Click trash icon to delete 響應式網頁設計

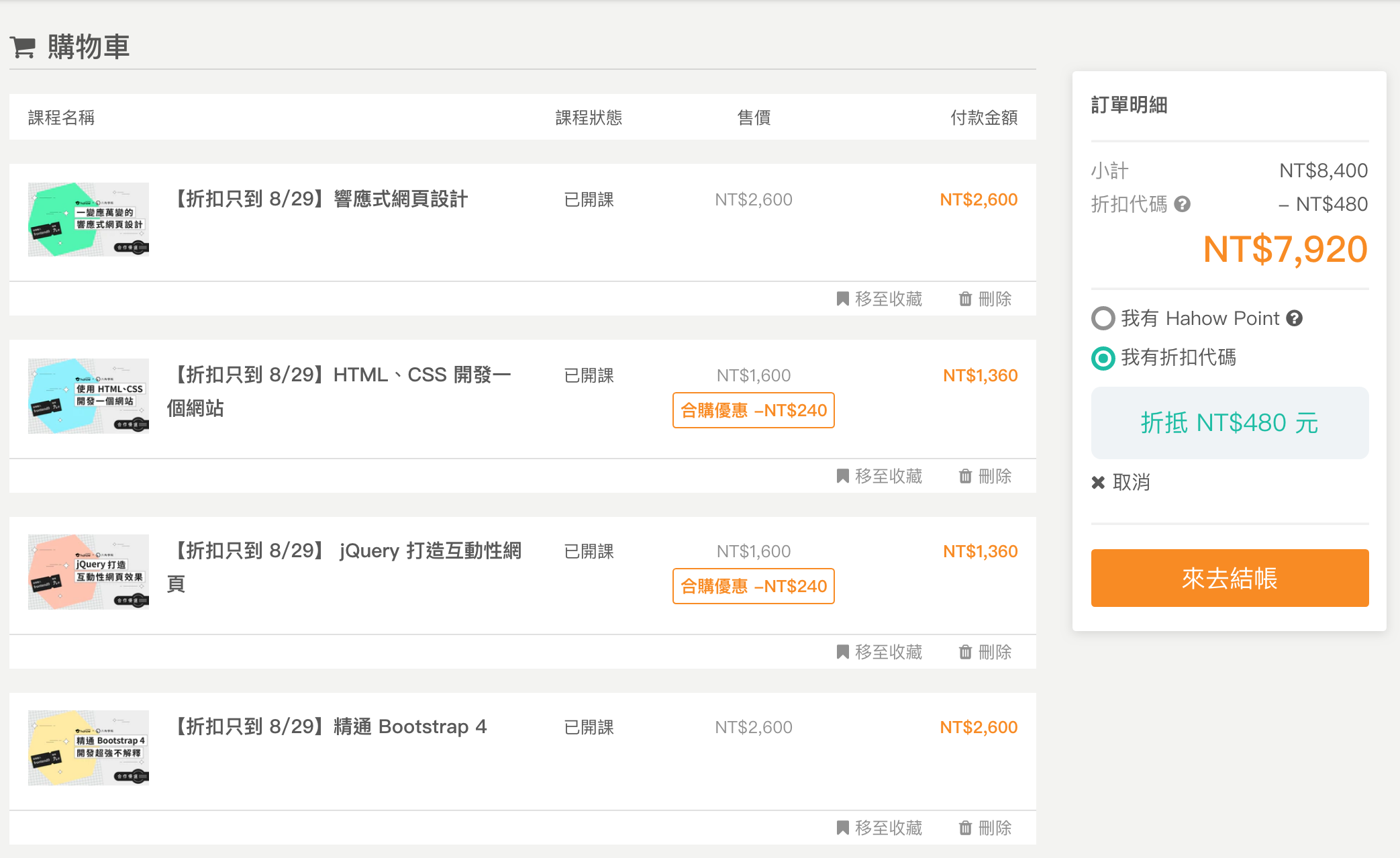pyautogui.click(x=965, y=299)
